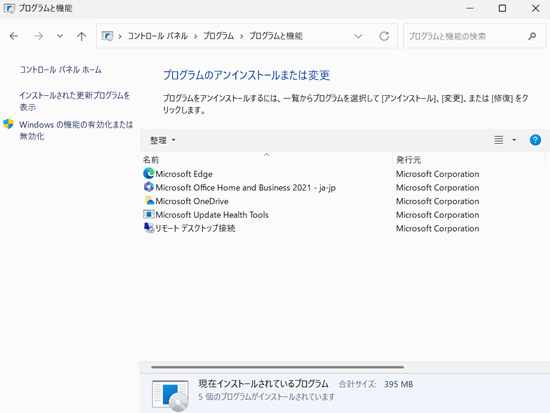Click the forward navigation arrow
Viewport: 550px width, 413px height.
point(38,36)
